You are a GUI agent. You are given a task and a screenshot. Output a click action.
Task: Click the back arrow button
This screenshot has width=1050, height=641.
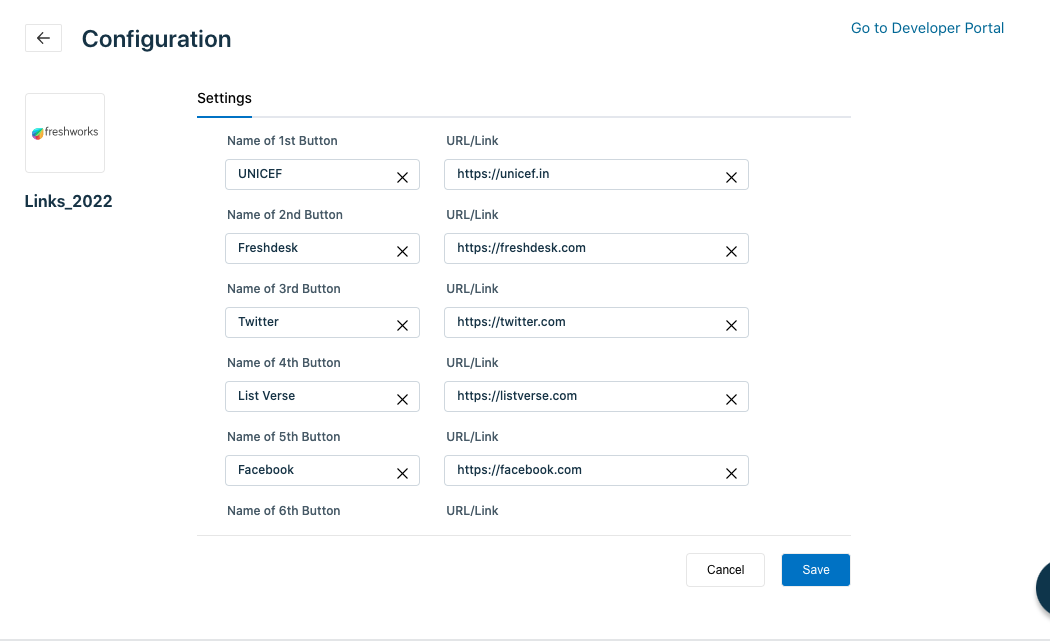(44, 38)
